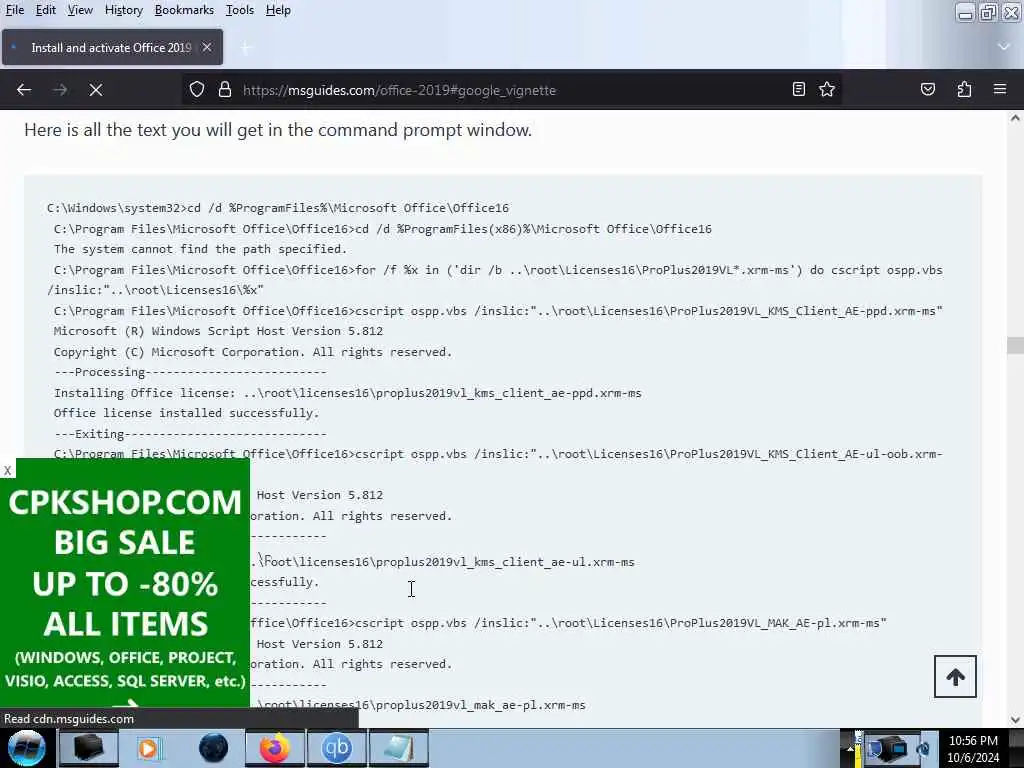The height and width of the screenshot is (768, 1024).
Task: Click the first 'cd /d %ProgramFiles%' command line
Action: 278,208
